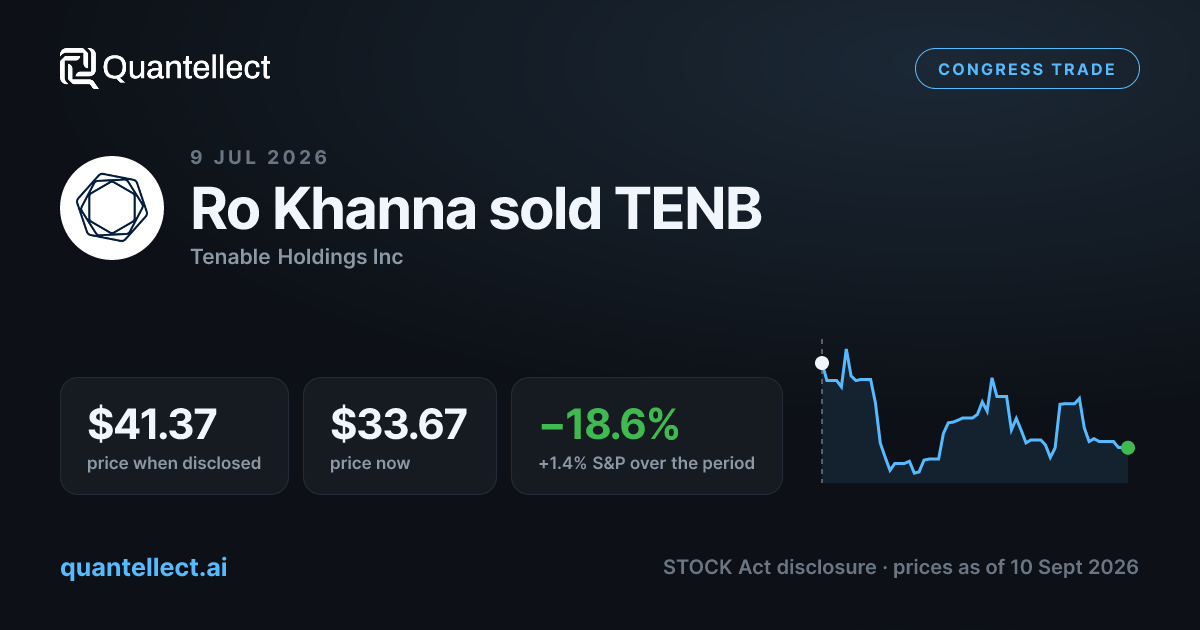1200x630 pixels.
Task: Click the Tenable Holdings Inc subtitle
Action: point(297,257)
